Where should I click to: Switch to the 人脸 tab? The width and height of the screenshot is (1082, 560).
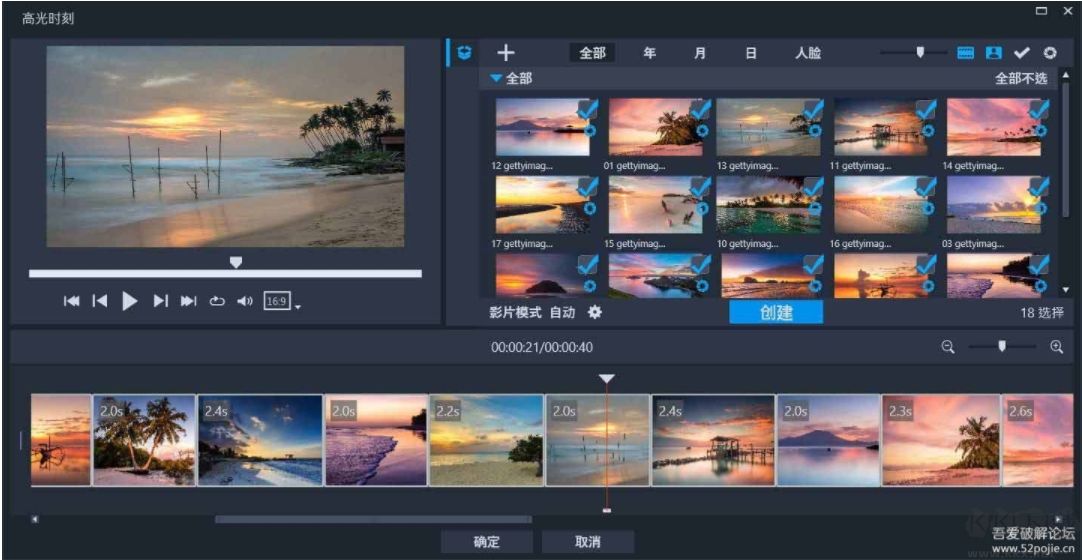(808, 53)
